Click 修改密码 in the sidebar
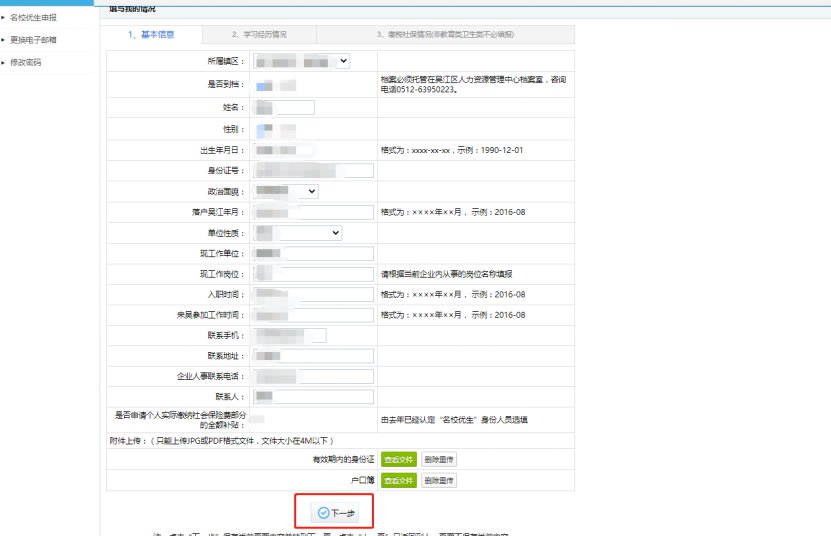This screenshot has height=536, width=831. pos(27,62)
